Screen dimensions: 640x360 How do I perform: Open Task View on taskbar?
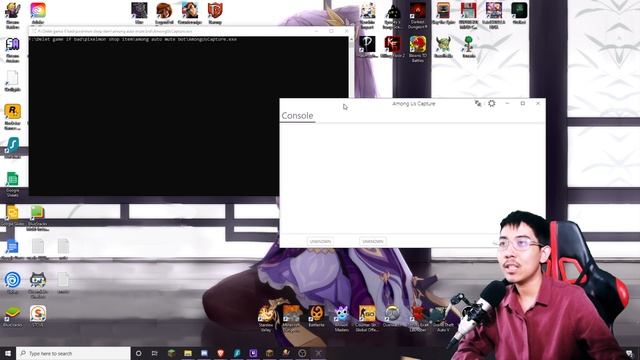tap(155, 353)
